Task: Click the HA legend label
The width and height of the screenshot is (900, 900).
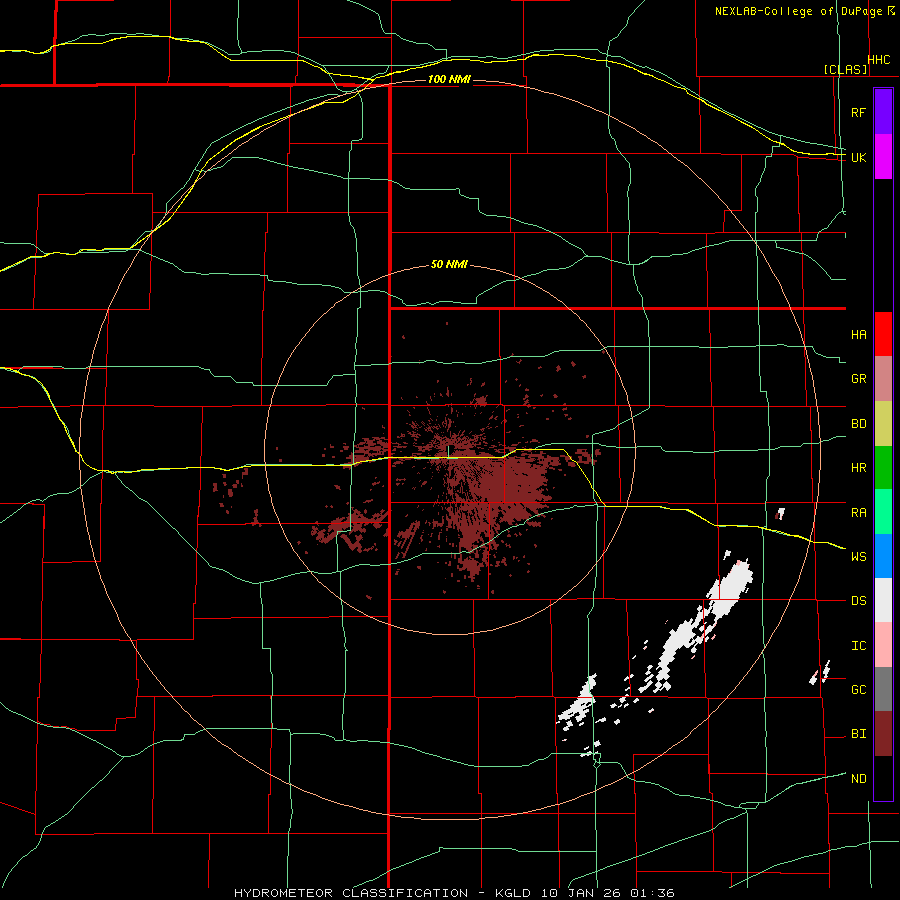Action: coord(858,335)
